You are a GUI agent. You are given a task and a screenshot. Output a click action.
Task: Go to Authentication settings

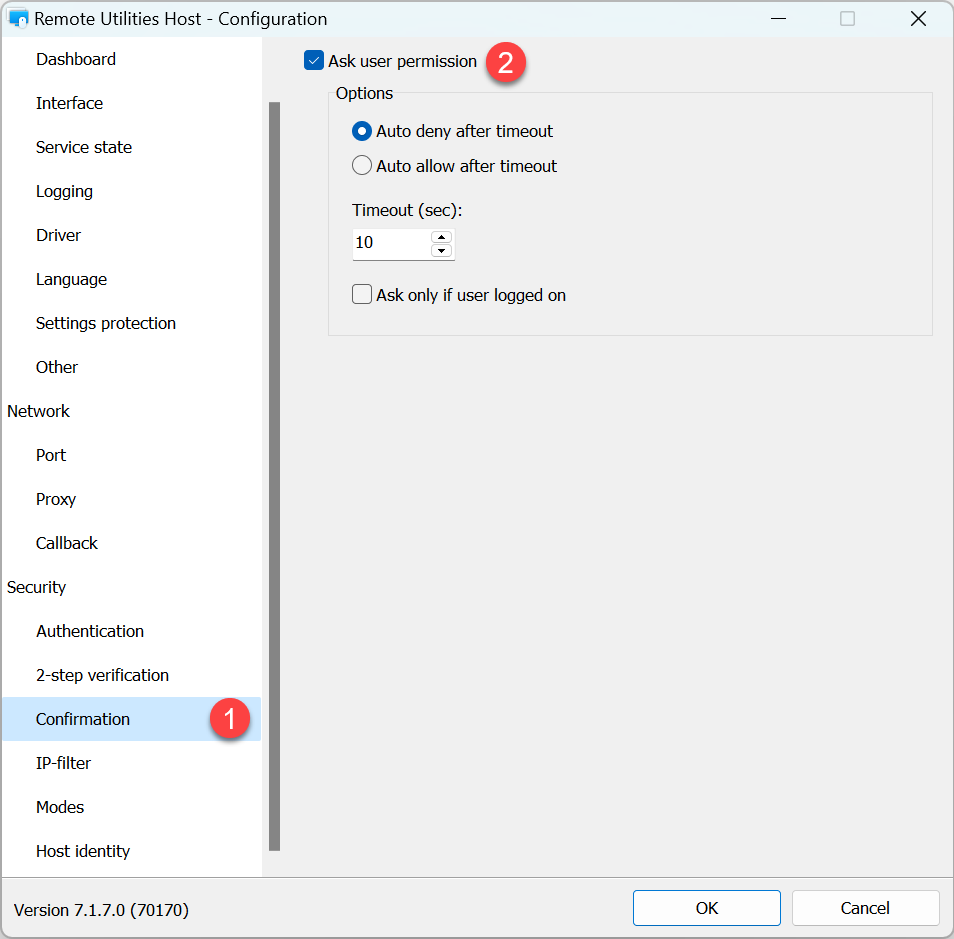[90, 631]
